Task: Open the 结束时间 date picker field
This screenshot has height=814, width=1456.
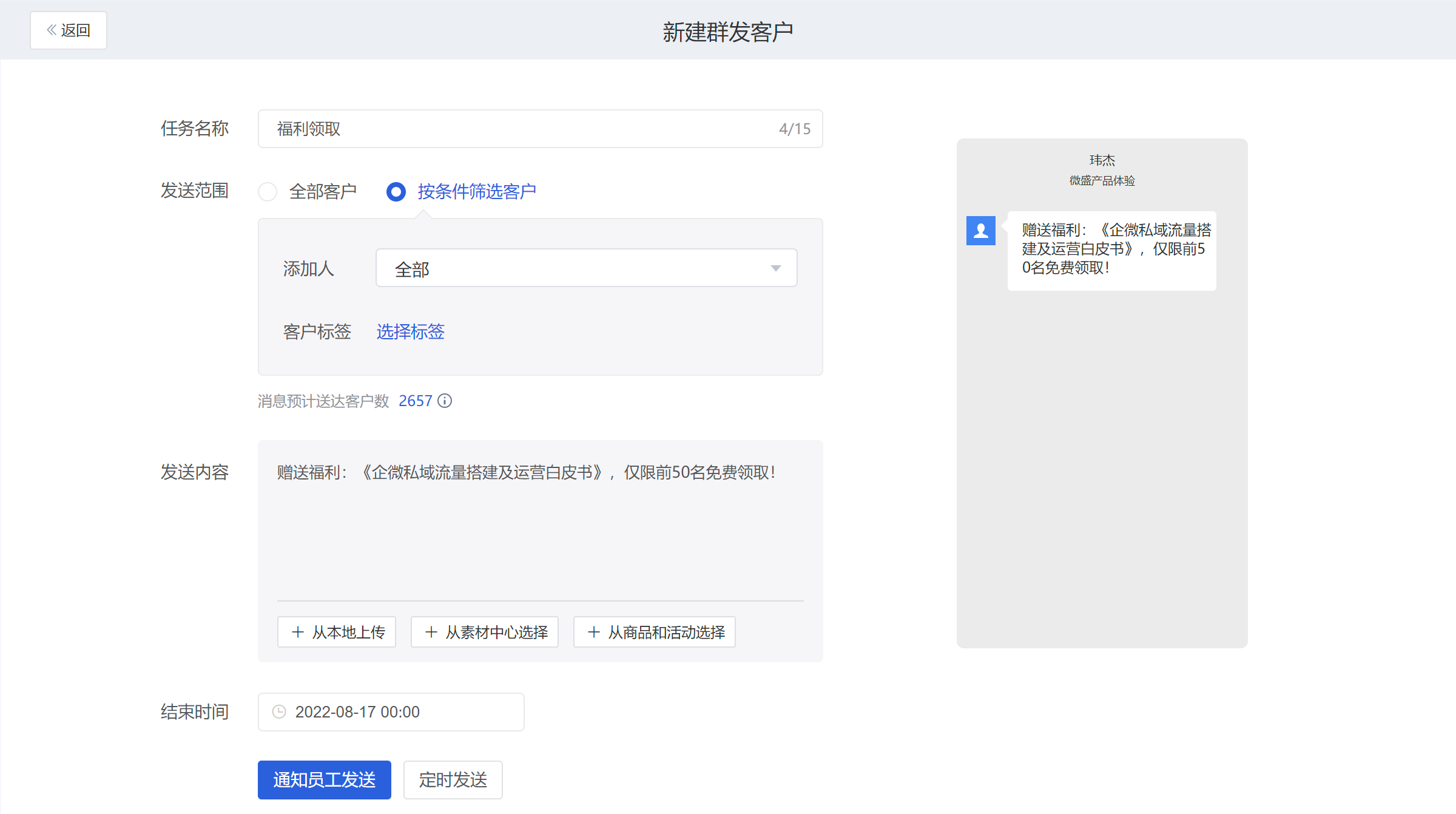Action: [x=391, y=712]
